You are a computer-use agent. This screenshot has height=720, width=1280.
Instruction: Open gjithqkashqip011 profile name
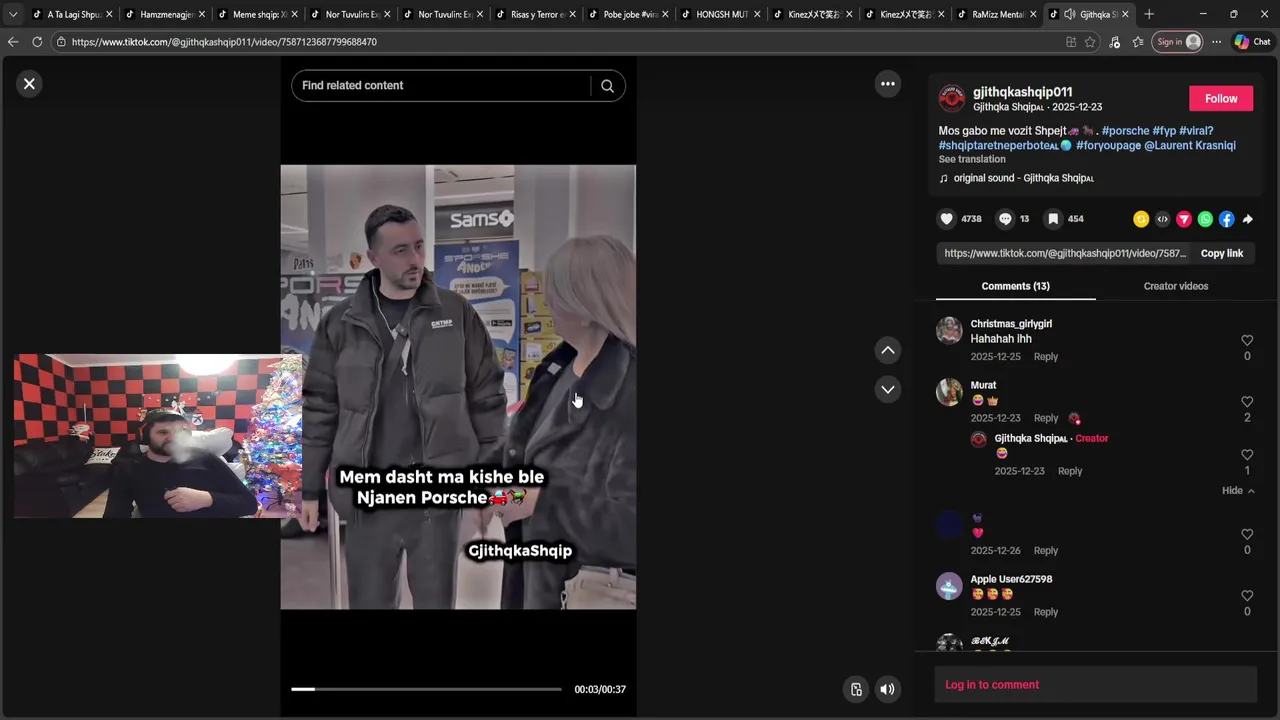(1022, 92)
